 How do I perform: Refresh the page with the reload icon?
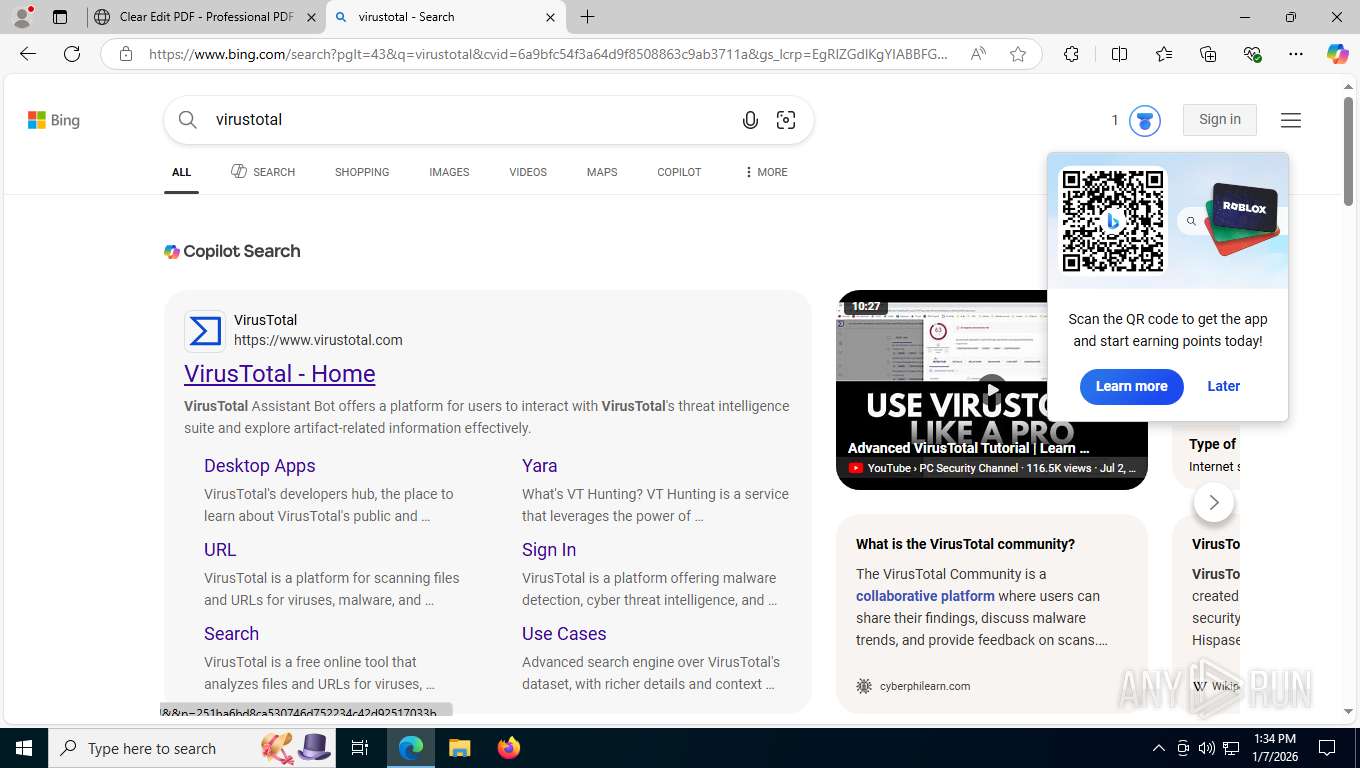point(72,54)
